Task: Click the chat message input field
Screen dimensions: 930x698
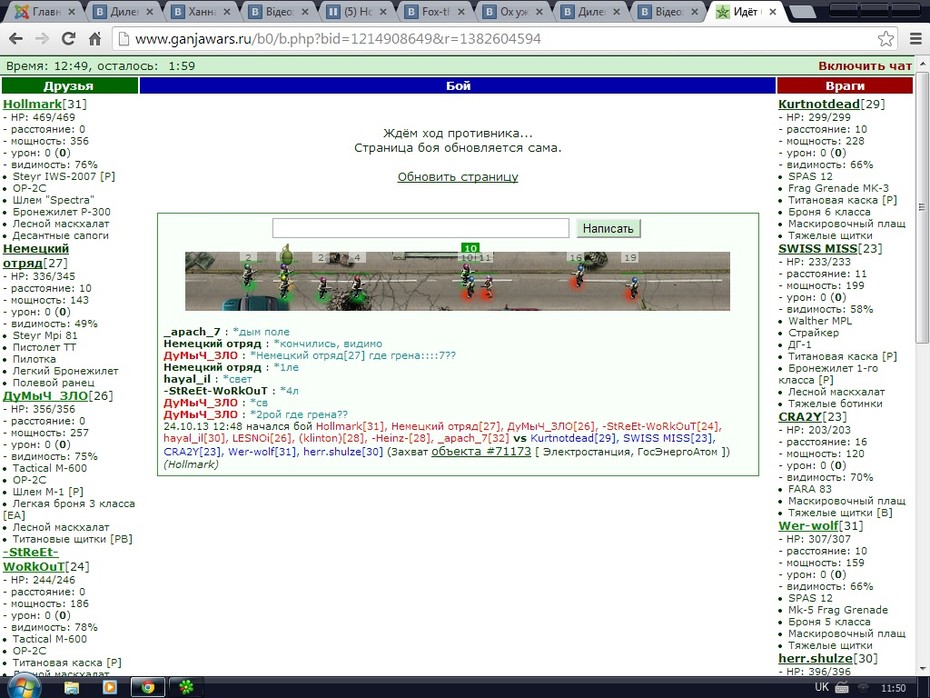Action: 421,228
